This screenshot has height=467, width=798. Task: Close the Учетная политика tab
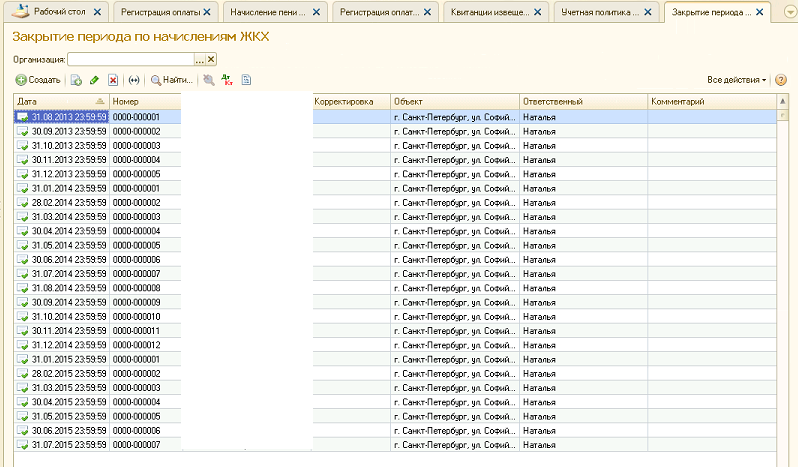647,12
